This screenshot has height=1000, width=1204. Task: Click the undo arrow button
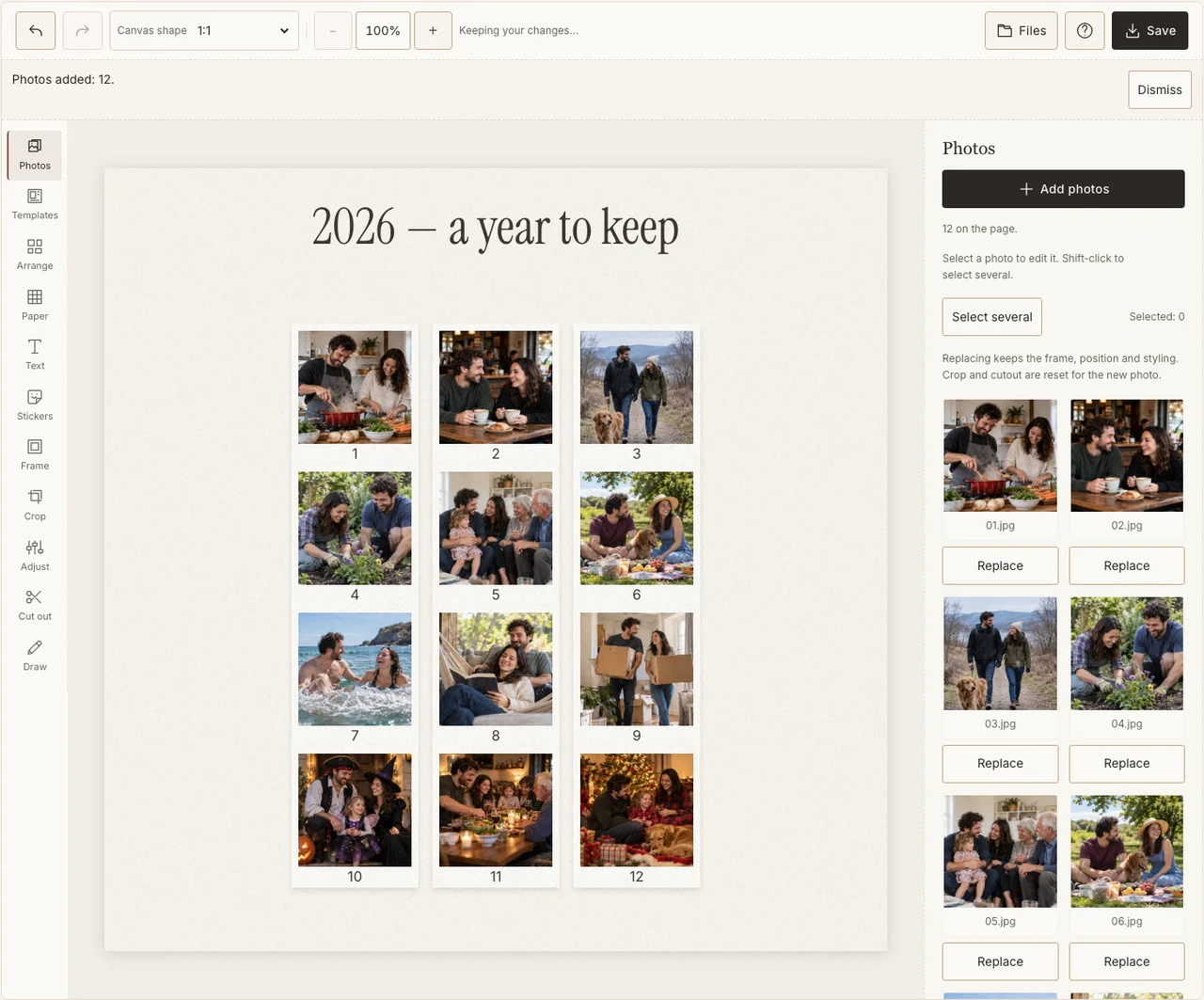[36, 31]
